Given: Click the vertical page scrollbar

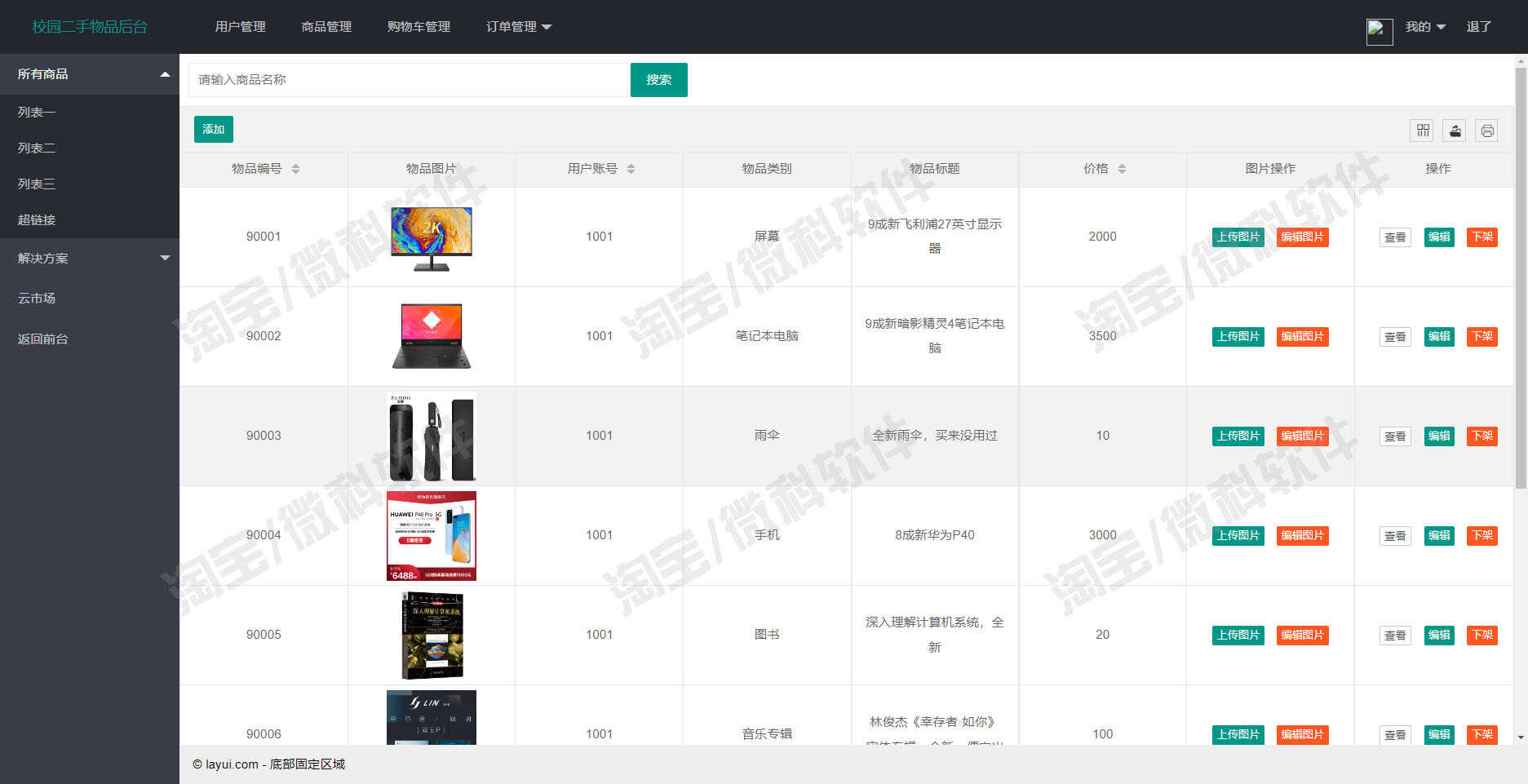Looking at the screenshot, I should pyautogui.click(x=1521, y=277).
